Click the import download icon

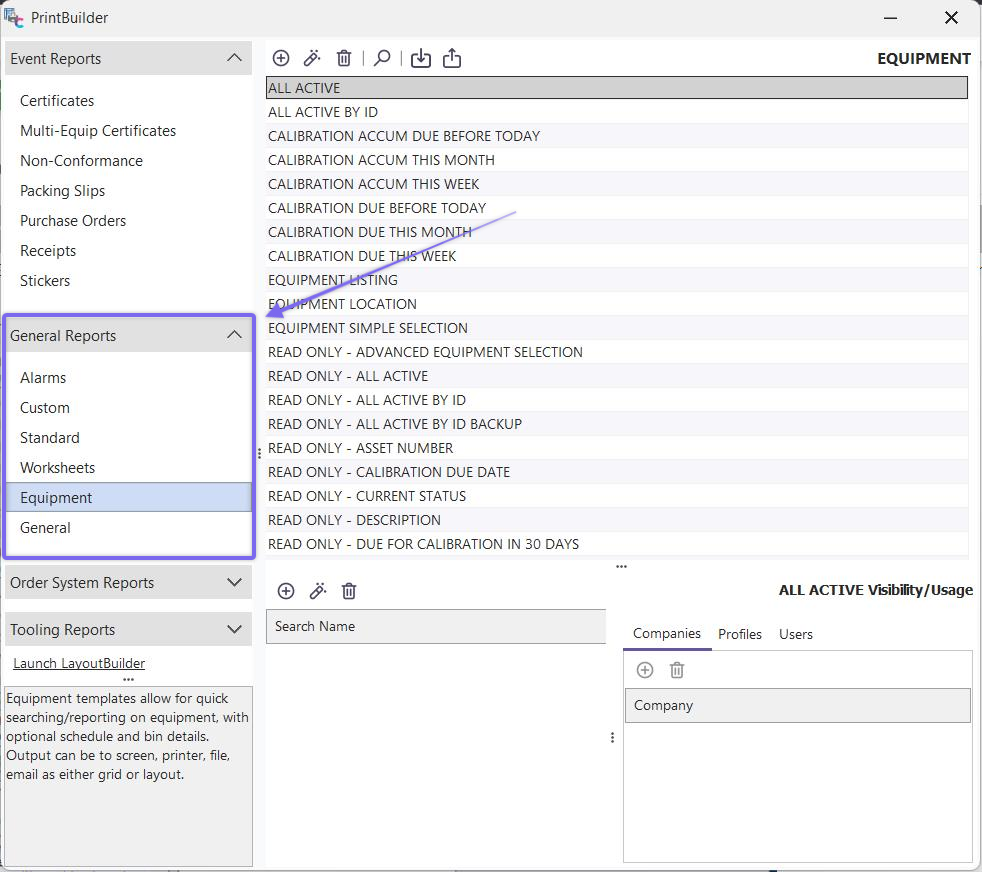pos(421,58)
